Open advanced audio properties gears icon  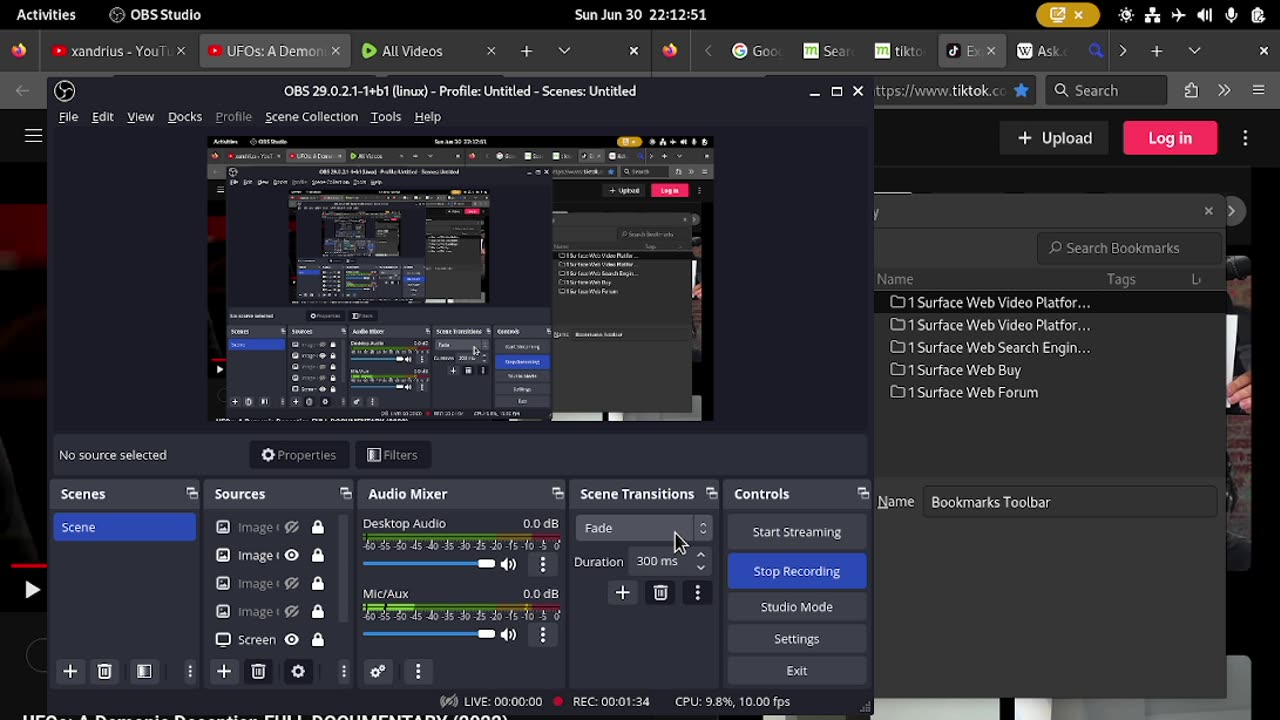(x=377, y=672)
